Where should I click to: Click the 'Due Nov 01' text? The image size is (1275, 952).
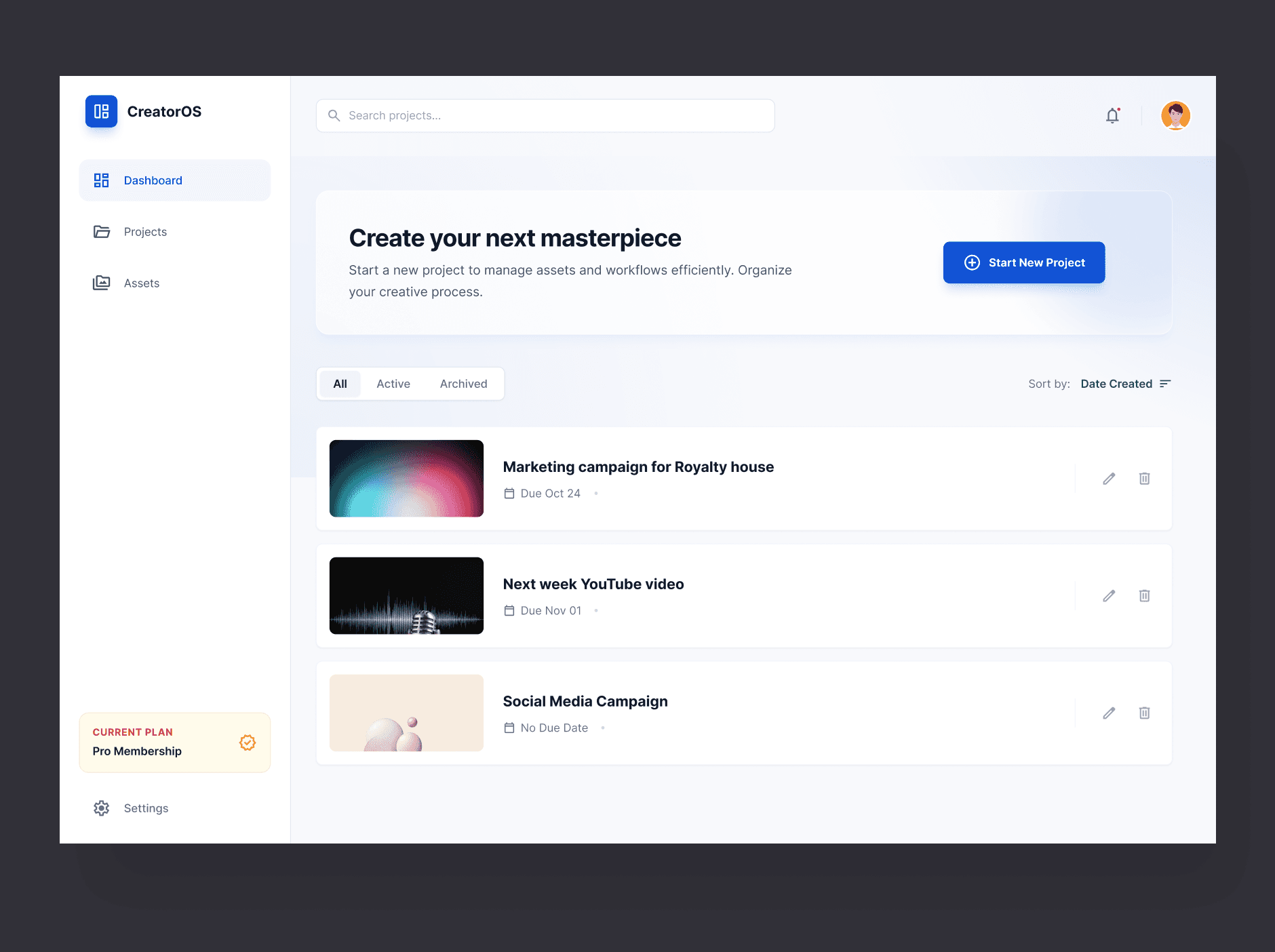(x=551, y=611)
